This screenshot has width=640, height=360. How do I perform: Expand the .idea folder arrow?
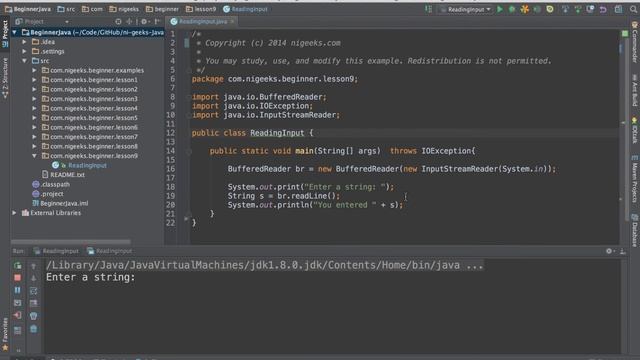pos(24,42)
